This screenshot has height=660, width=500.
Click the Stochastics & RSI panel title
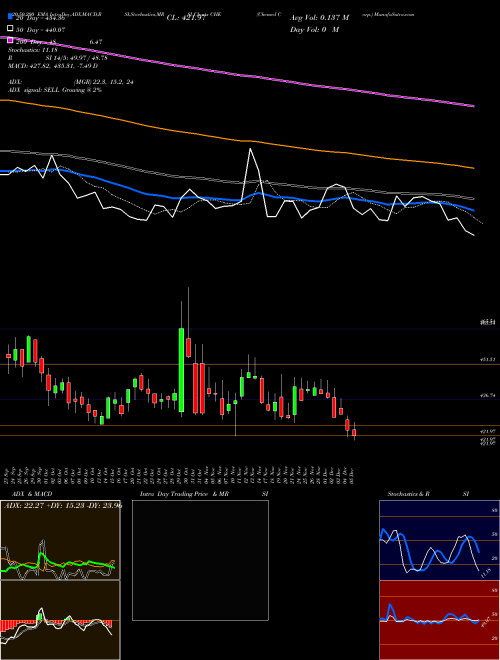pos(428,494)
